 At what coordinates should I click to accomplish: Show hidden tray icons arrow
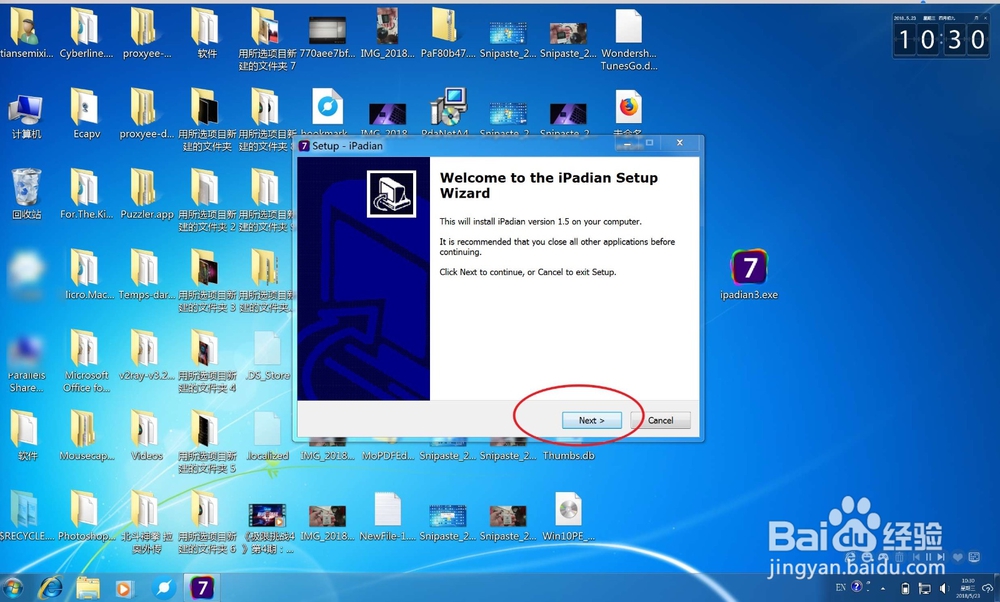pos(883,588)
